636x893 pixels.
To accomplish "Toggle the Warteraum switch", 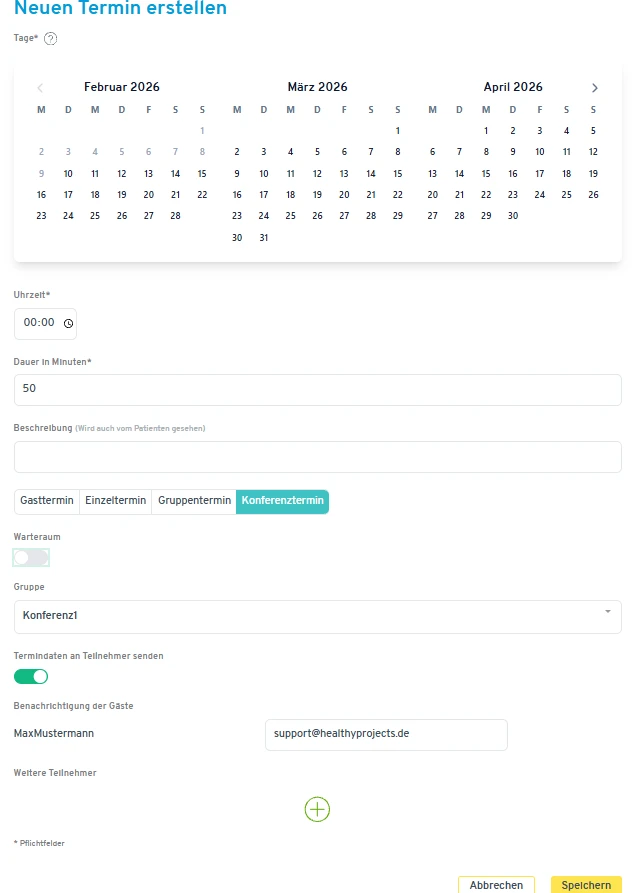I will pos(31,558).
